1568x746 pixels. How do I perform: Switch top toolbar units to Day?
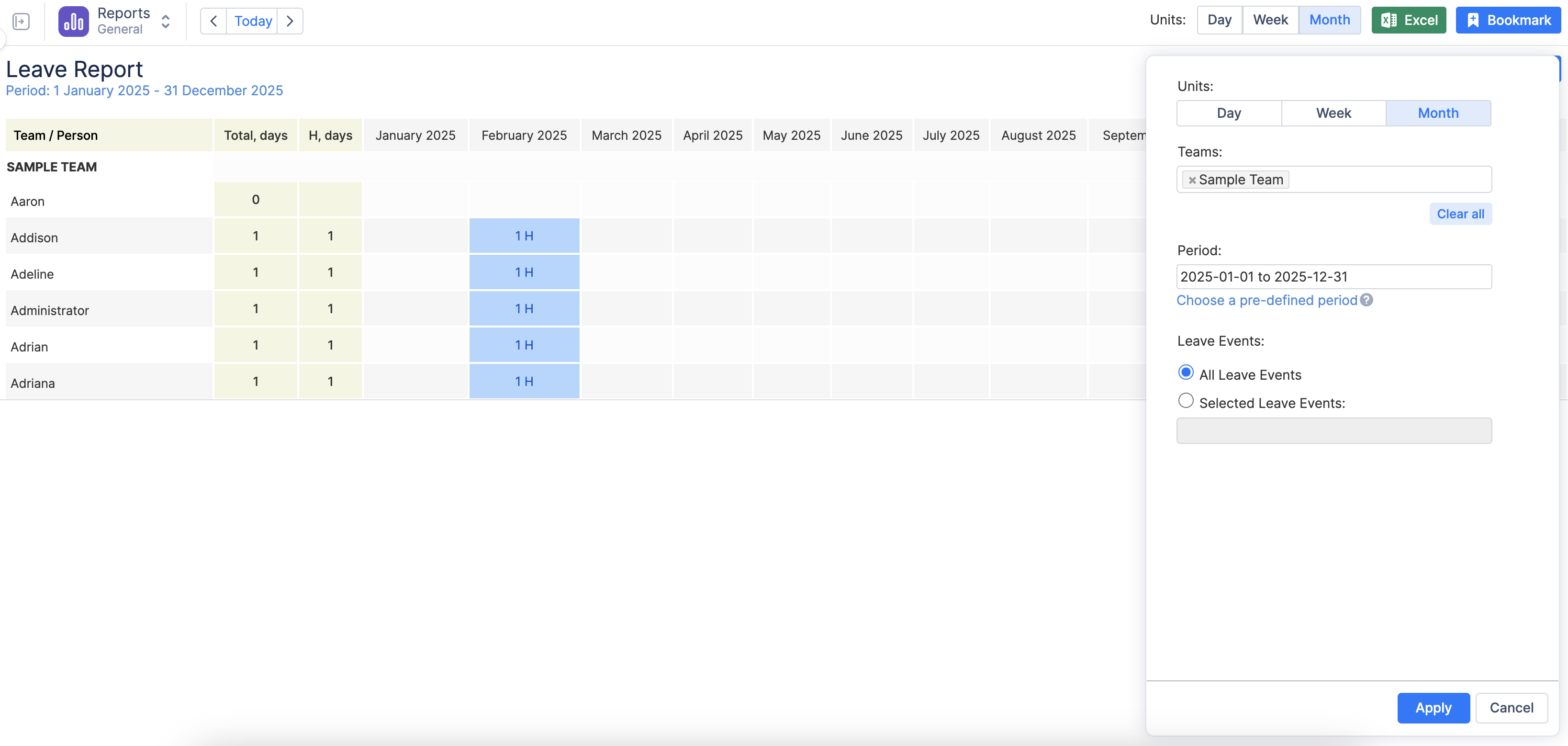(x=1219, y=20)
